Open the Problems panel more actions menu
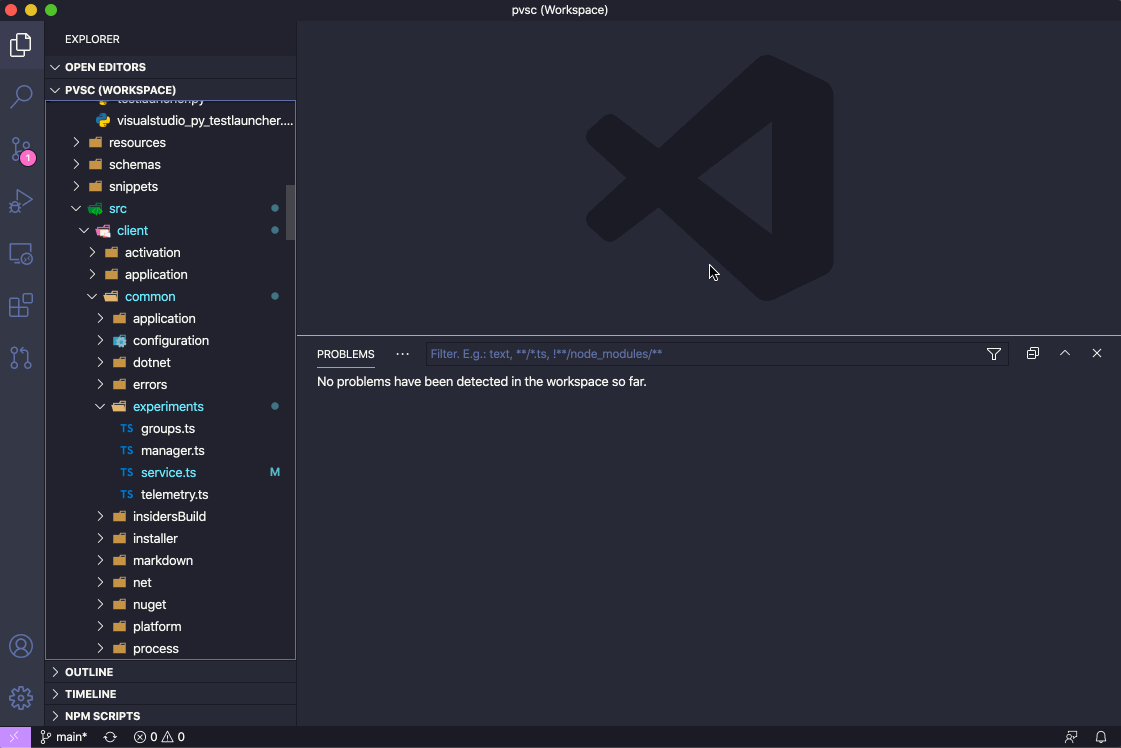 tap(403, 354)
